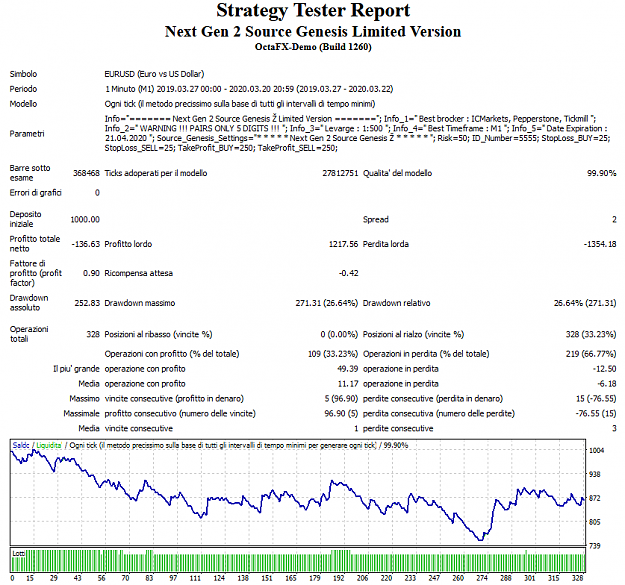This screenshot has height=585, width=625.
Task: Click the largest loss trade value '-12.50'
Action: (604, 369)
